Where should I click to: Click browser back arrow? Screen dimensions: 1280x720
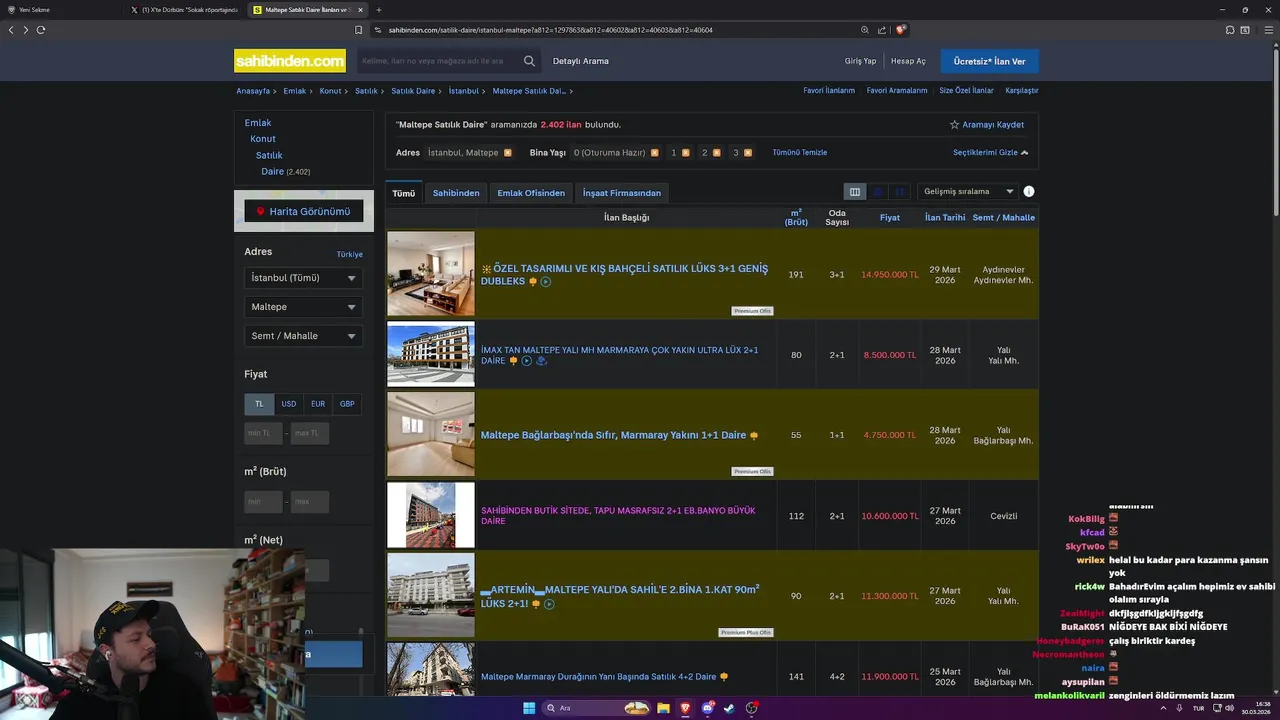(x=11, y=30)
